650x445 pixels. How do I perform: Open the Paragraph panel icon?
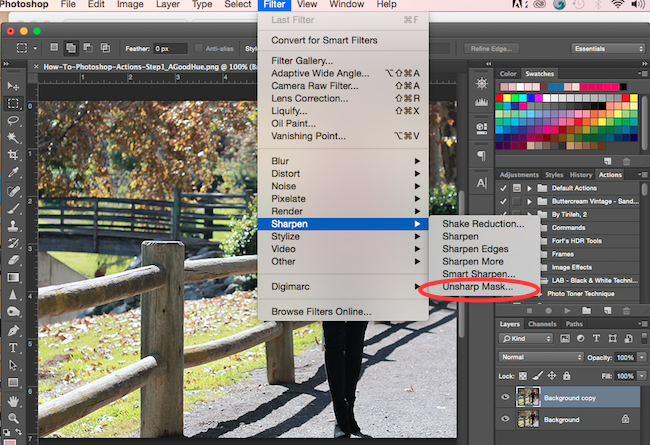click(481, 156)
